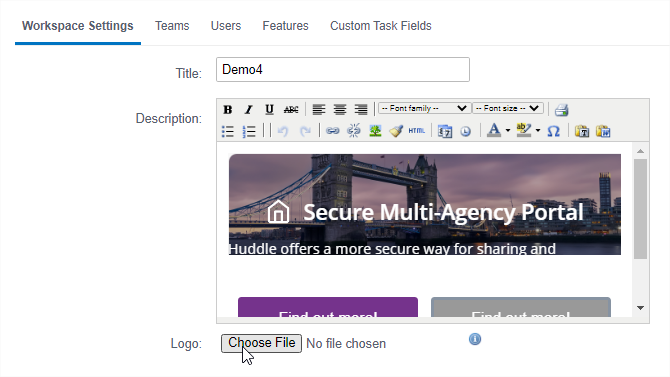Toggle bold formatting in description editor
The image size is (670, 377).
point(228,109)
